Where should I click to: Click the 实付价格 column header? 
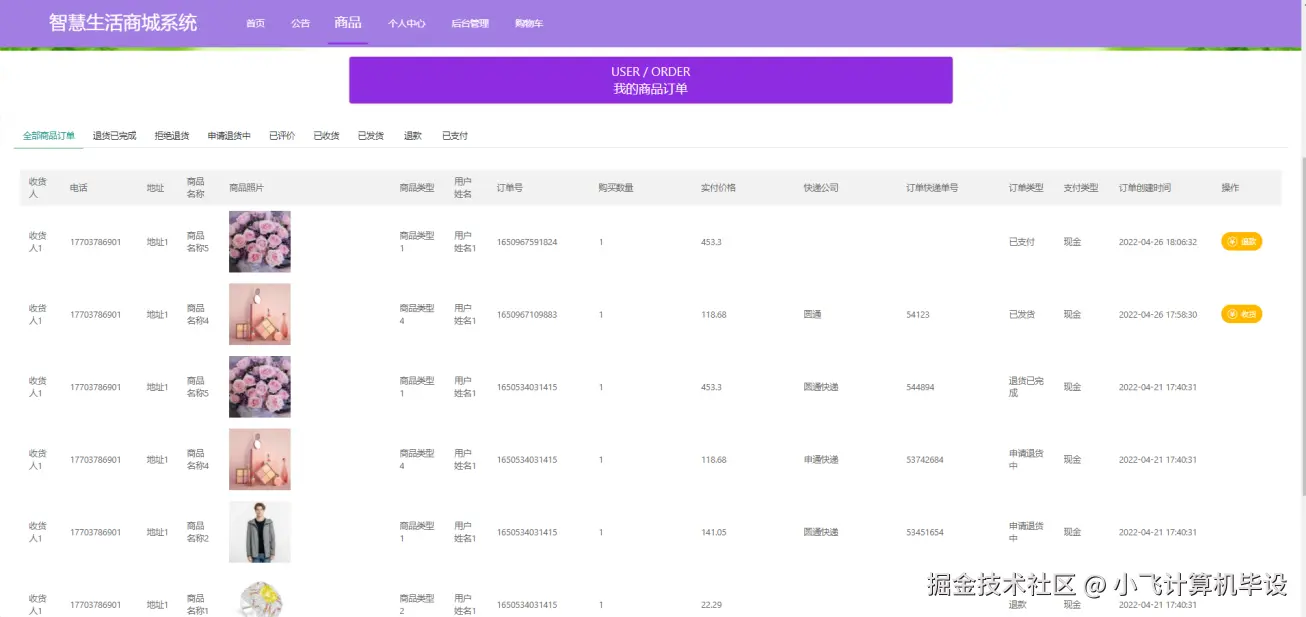point(719,188)
